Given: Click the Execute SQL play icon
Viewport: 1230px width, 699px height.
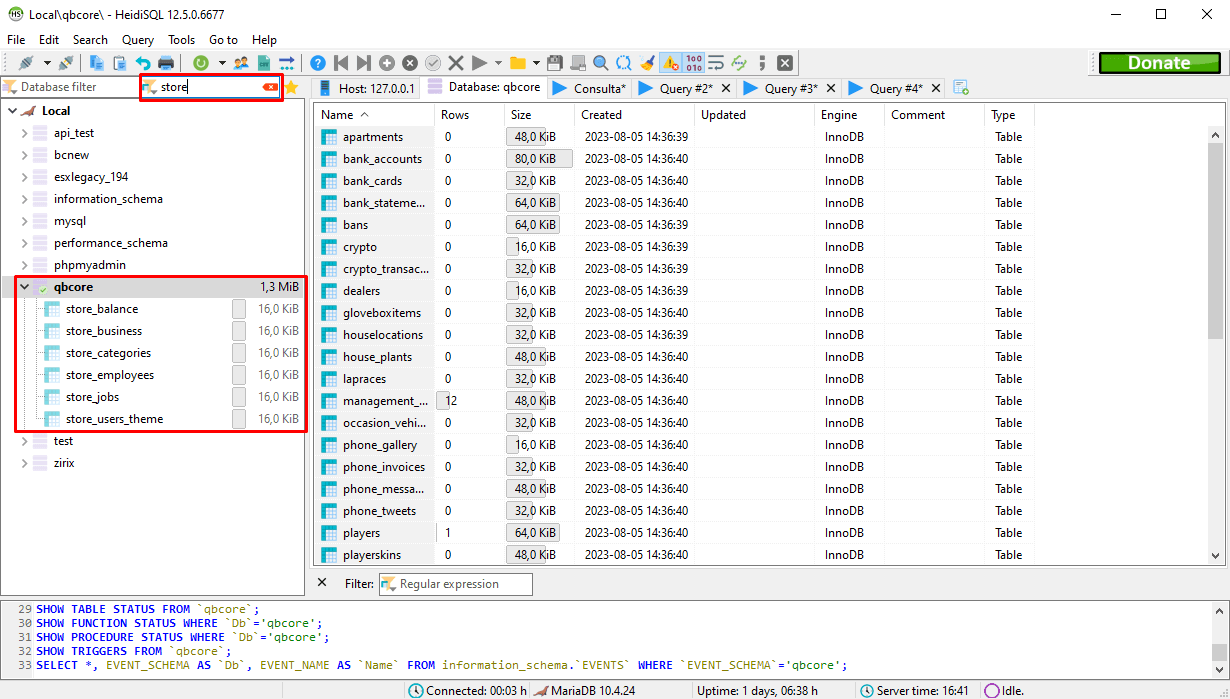Looking at the screenshot, I should tap(479, 63).
